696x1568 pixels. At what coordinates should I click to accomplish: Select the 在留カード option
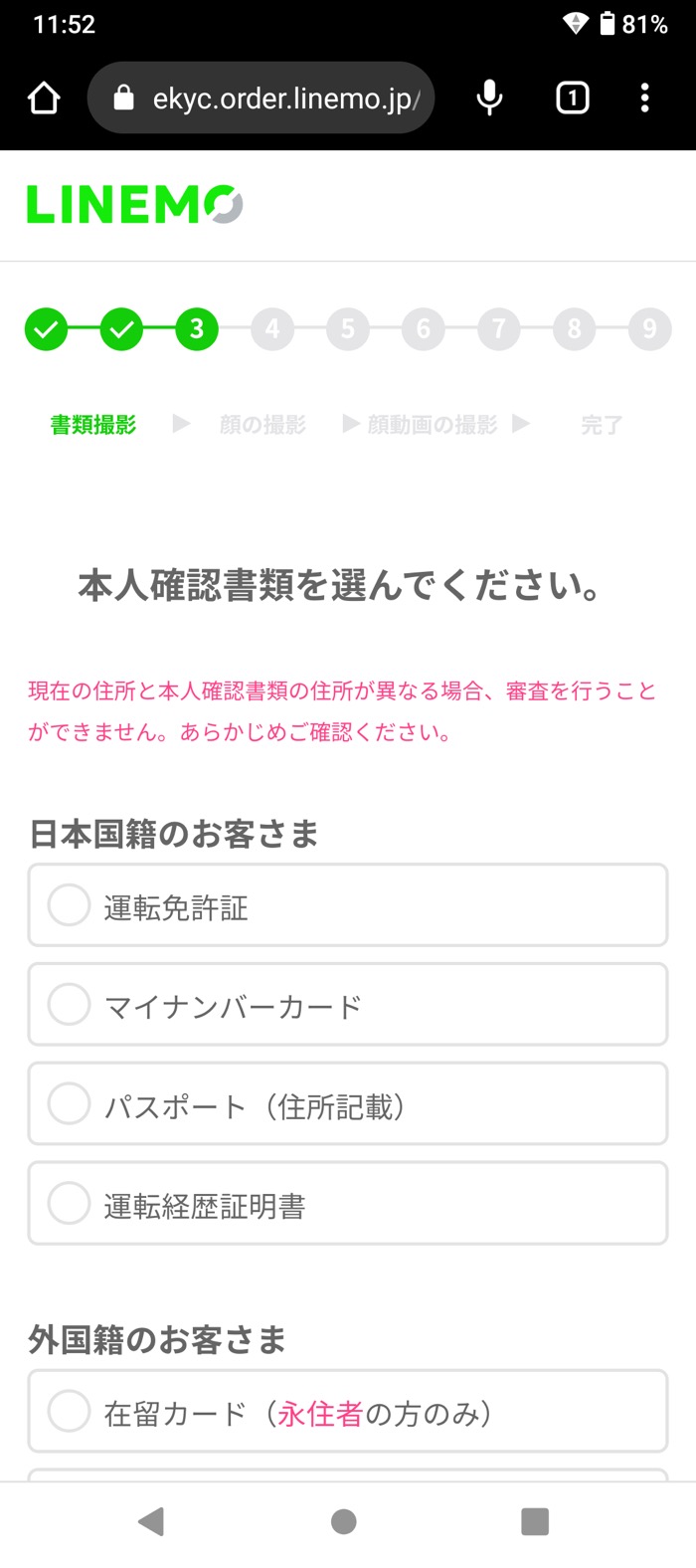tap(346, 1411)
